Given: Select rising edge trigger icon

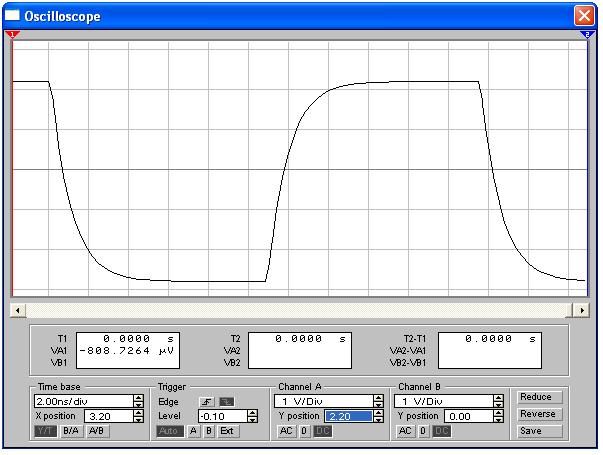Looking at the screenshot, I should click(208, 401).
